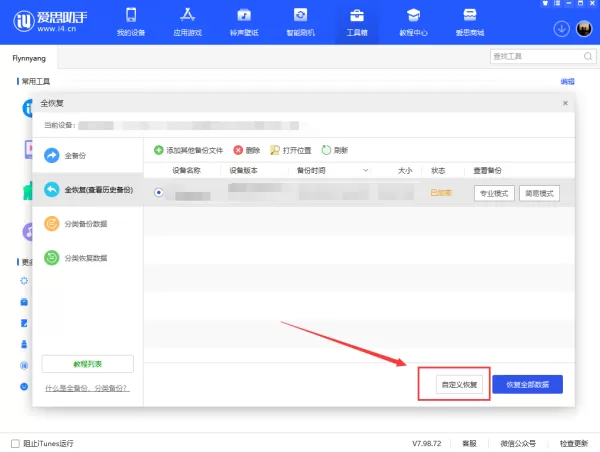
Task: Click the 自定义恢复 button
Action: (459, 384)
